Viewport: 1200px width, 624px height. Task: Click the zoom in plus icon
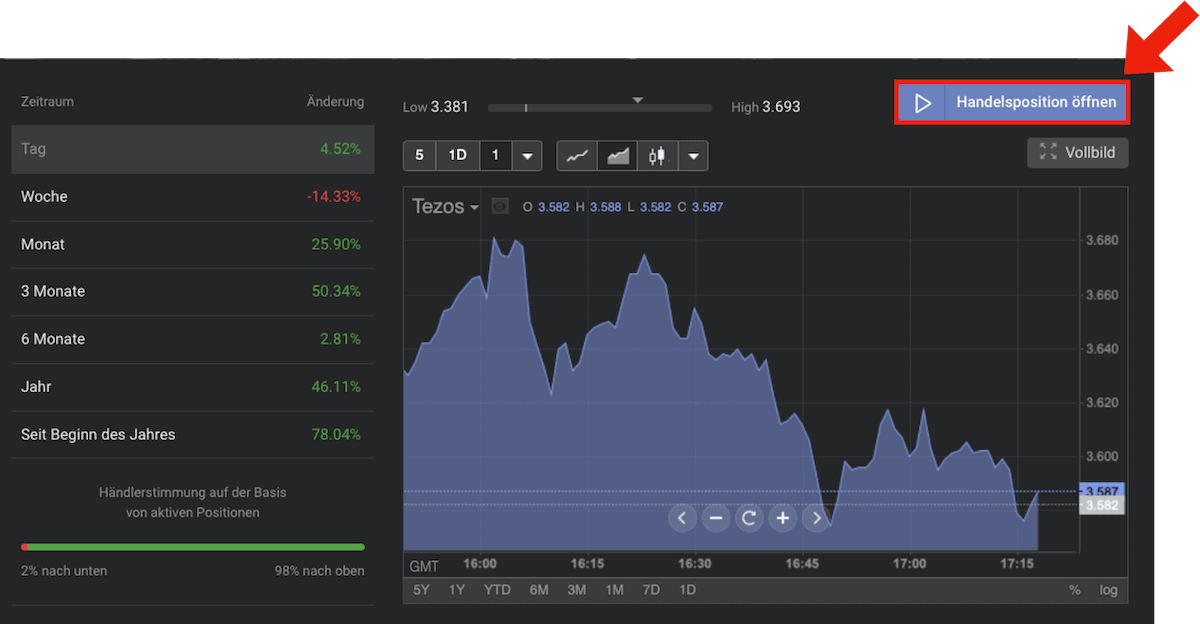[783, 518]
